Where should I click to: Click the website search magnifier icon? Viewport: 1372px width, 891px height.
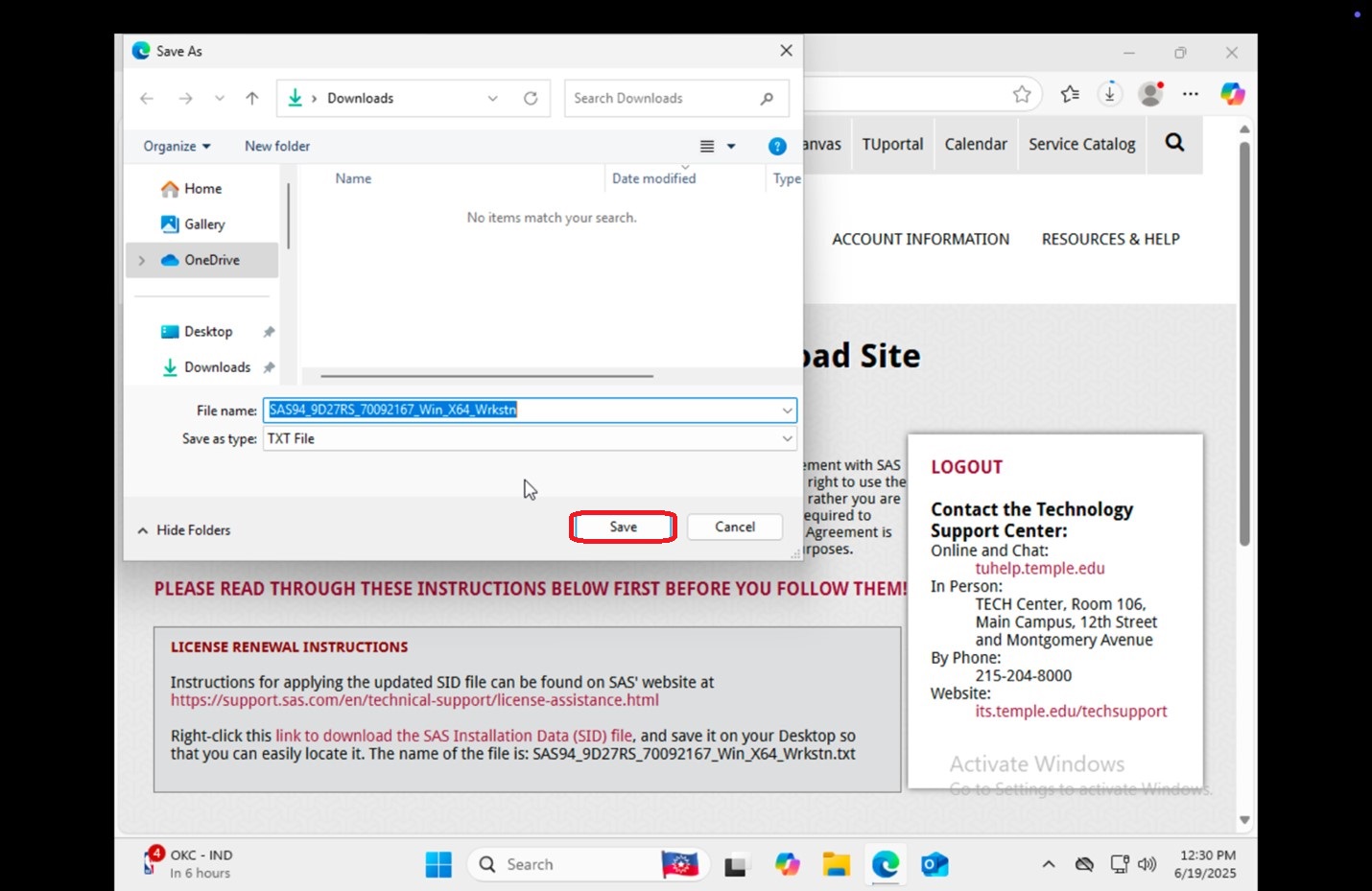[x=1174, y=143]
